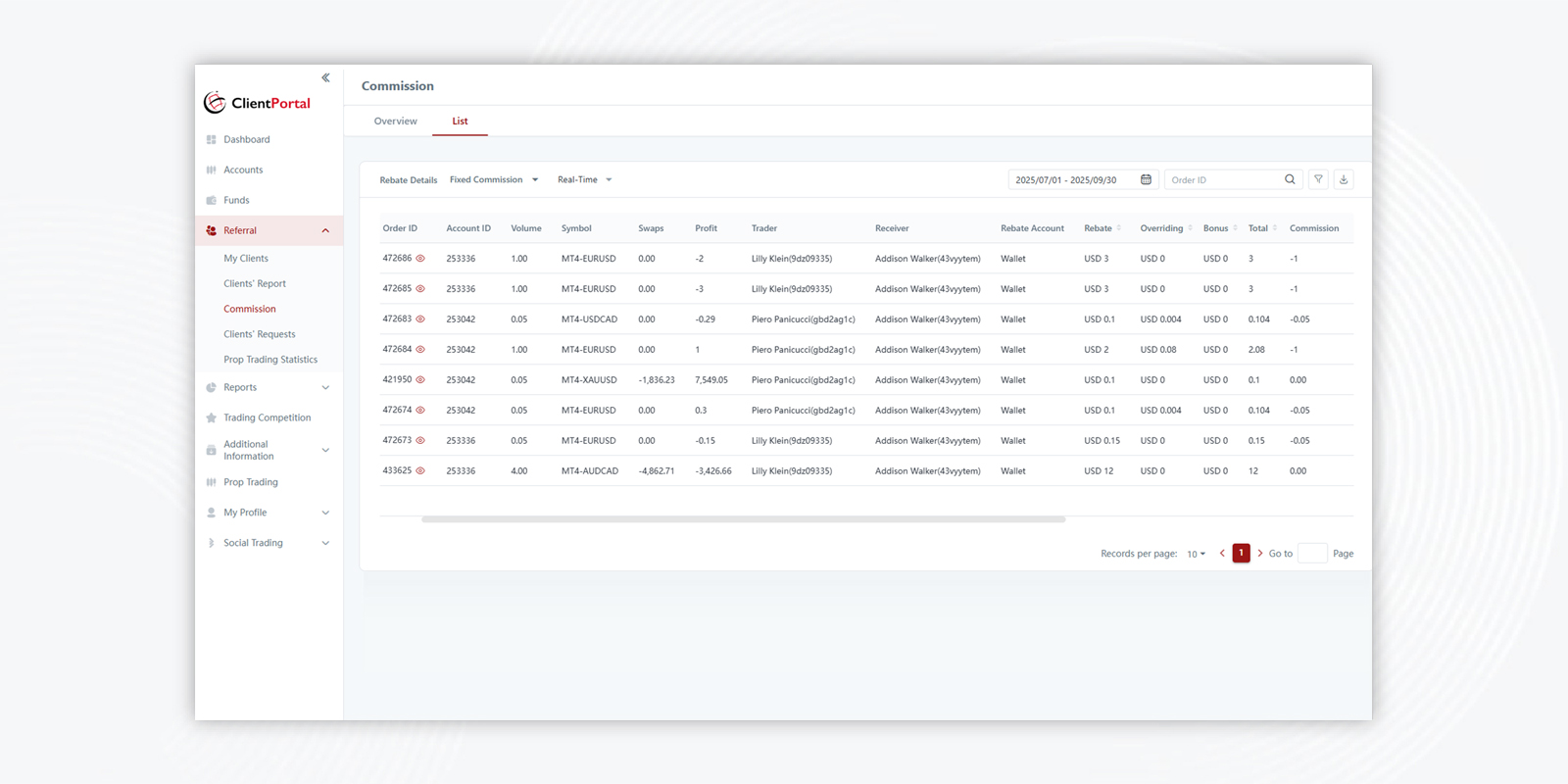Click the download export icon
Screen dimensions: 1568x784
[1344, 179]
